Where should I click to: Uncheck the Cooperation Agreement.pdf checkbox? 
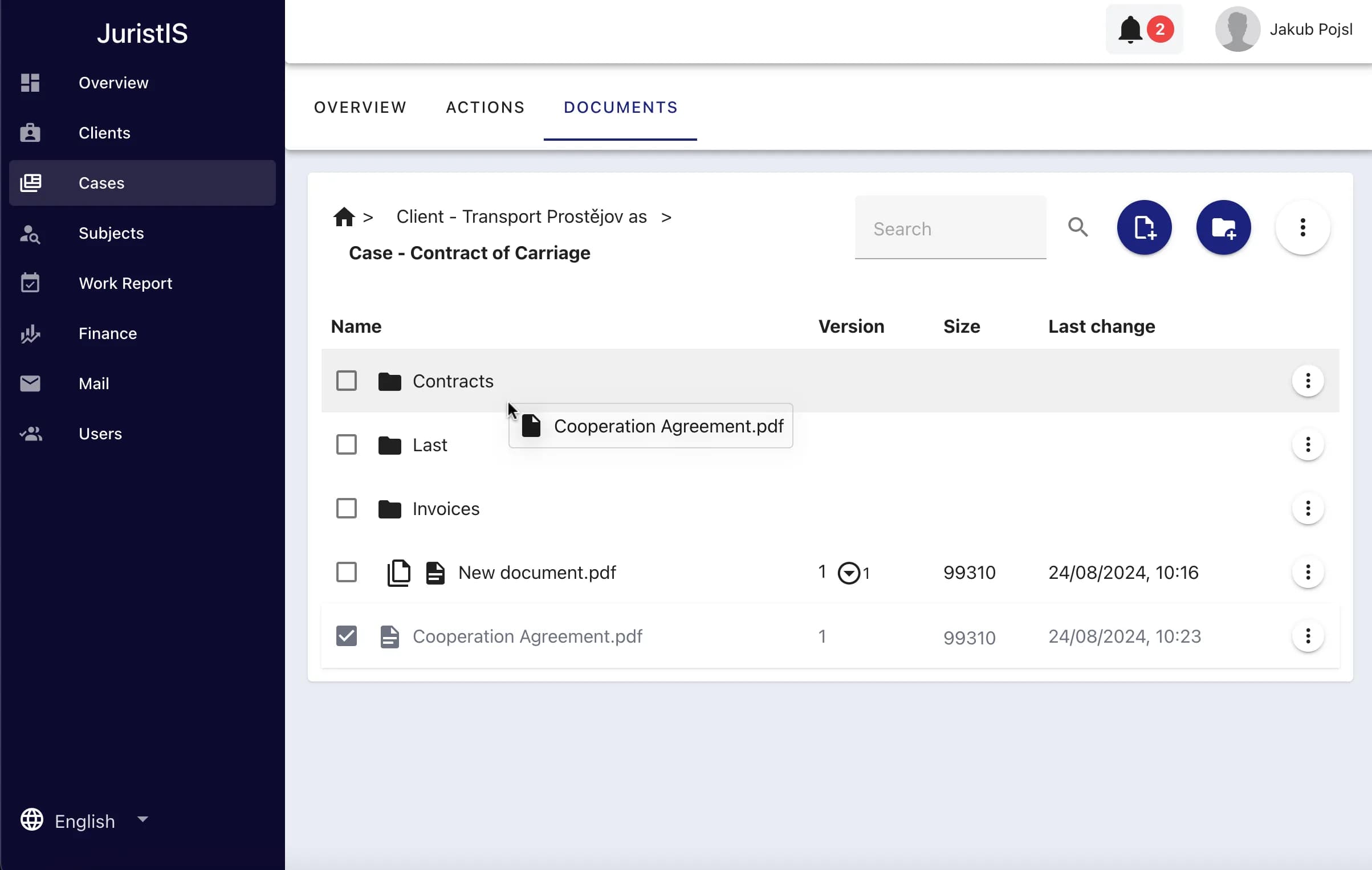pyautogui.click(x=347, y=636)
